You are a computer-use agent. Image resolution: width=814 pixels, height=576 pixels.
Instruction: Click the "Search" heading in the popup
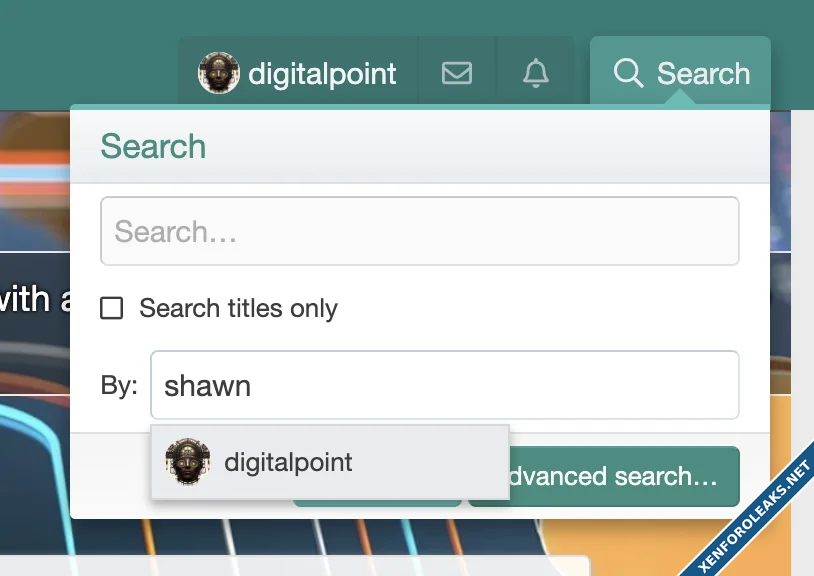point(153,147)
